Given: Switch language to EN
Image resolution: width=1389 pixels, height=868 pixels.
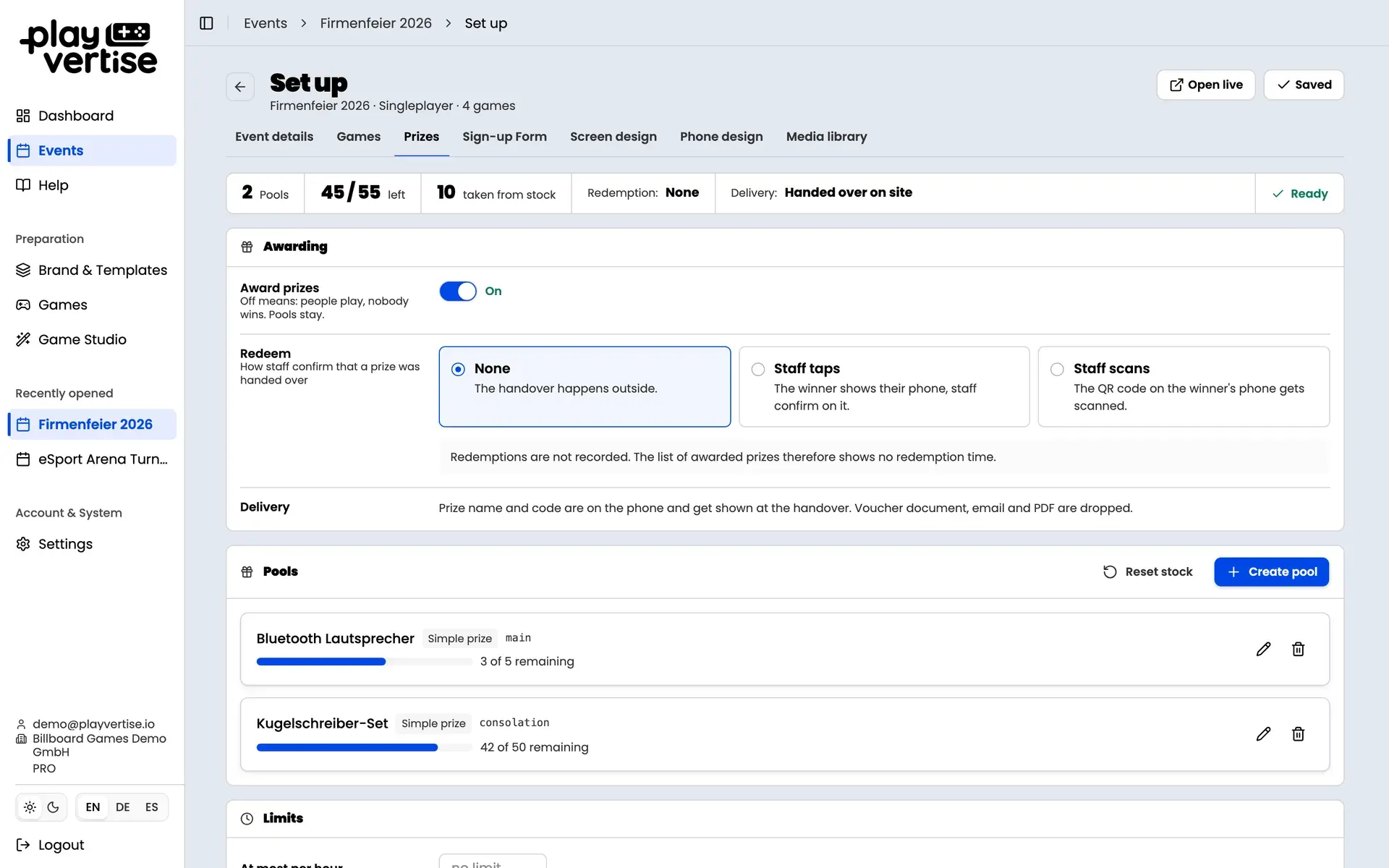Looking at the screenshot, I should [93, 807].
